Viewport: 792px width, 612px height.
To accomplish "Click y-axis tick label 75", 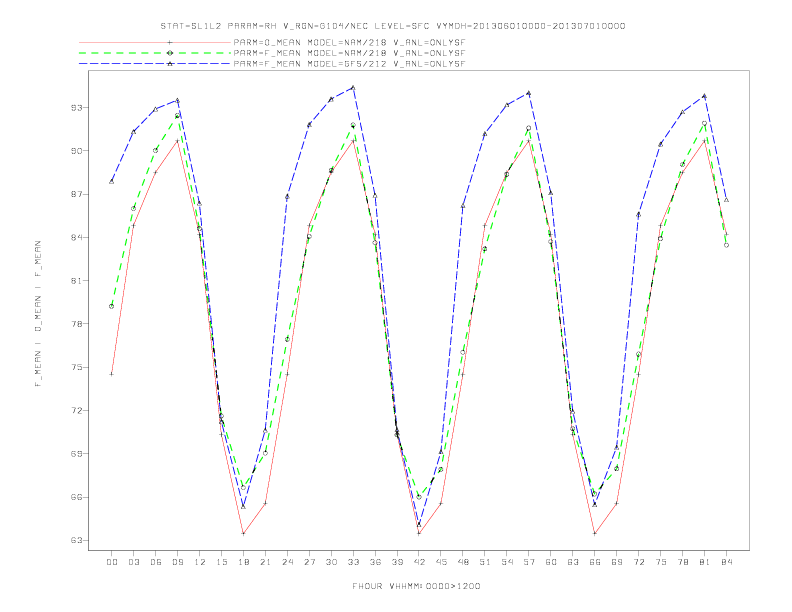I will tap(77, 368).
